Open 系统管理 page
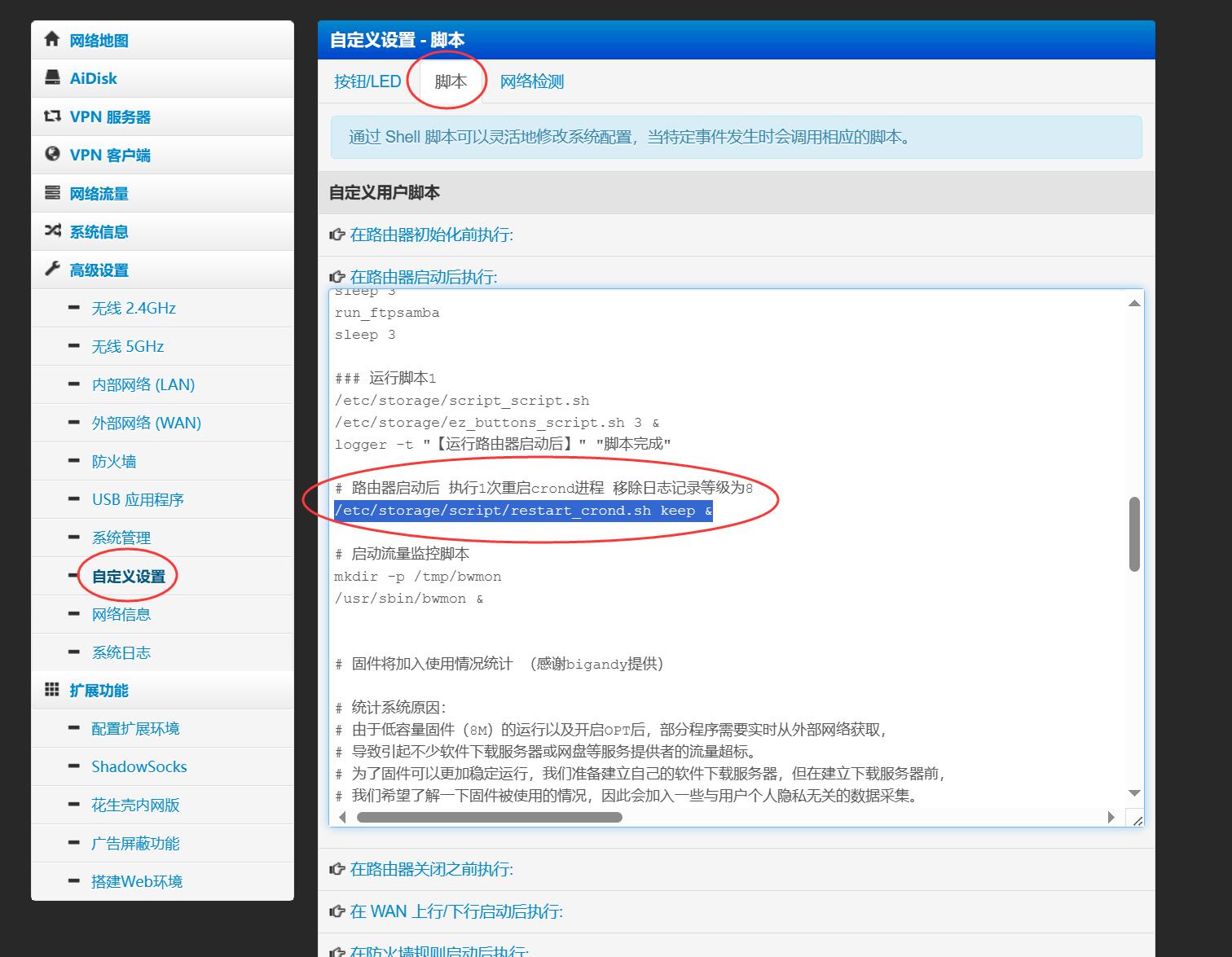This screenshot has width=1232, height=957. 121,538
